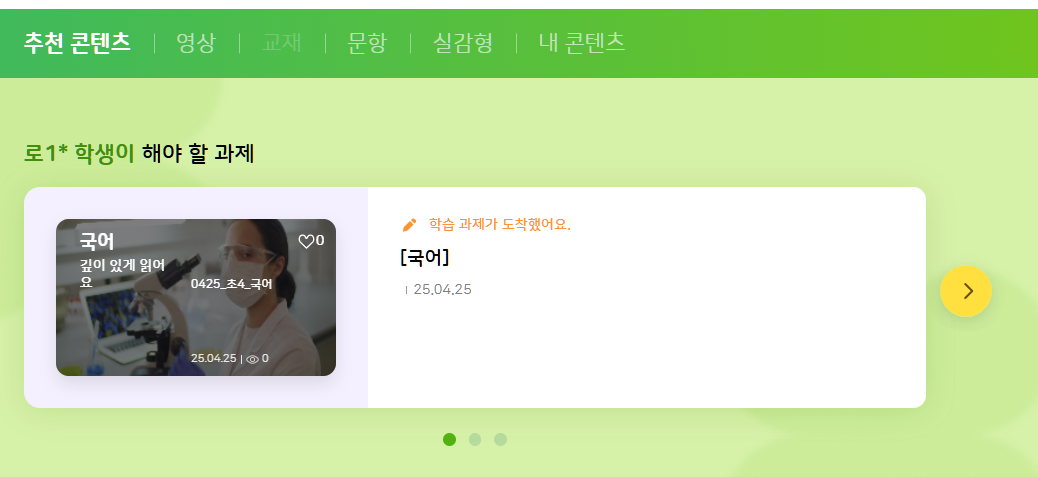1038x477 pixels.
Task: Select the second pagination dot
Action: click(x=475, y=439)
